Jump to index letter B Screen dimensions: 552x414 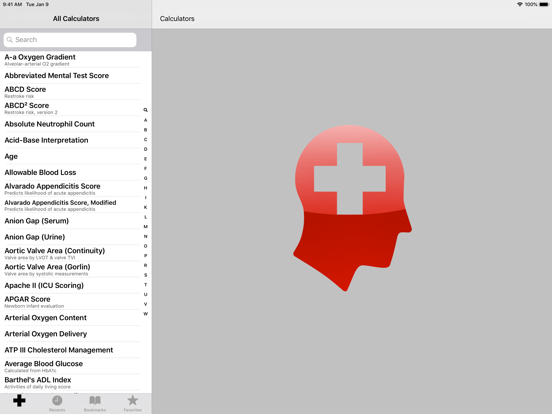pyautogui.click(x=145, y=130)
